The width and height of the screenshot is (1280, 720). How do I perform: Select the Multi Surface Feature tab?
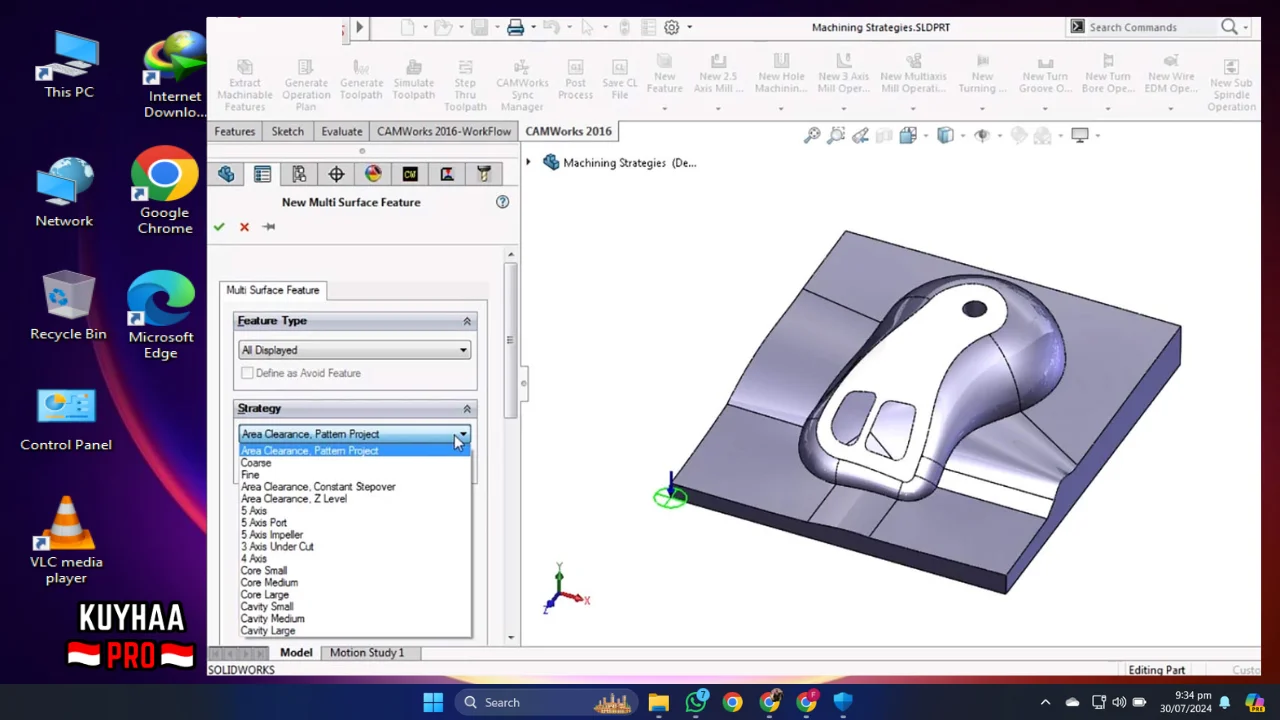tap(273, 290)
